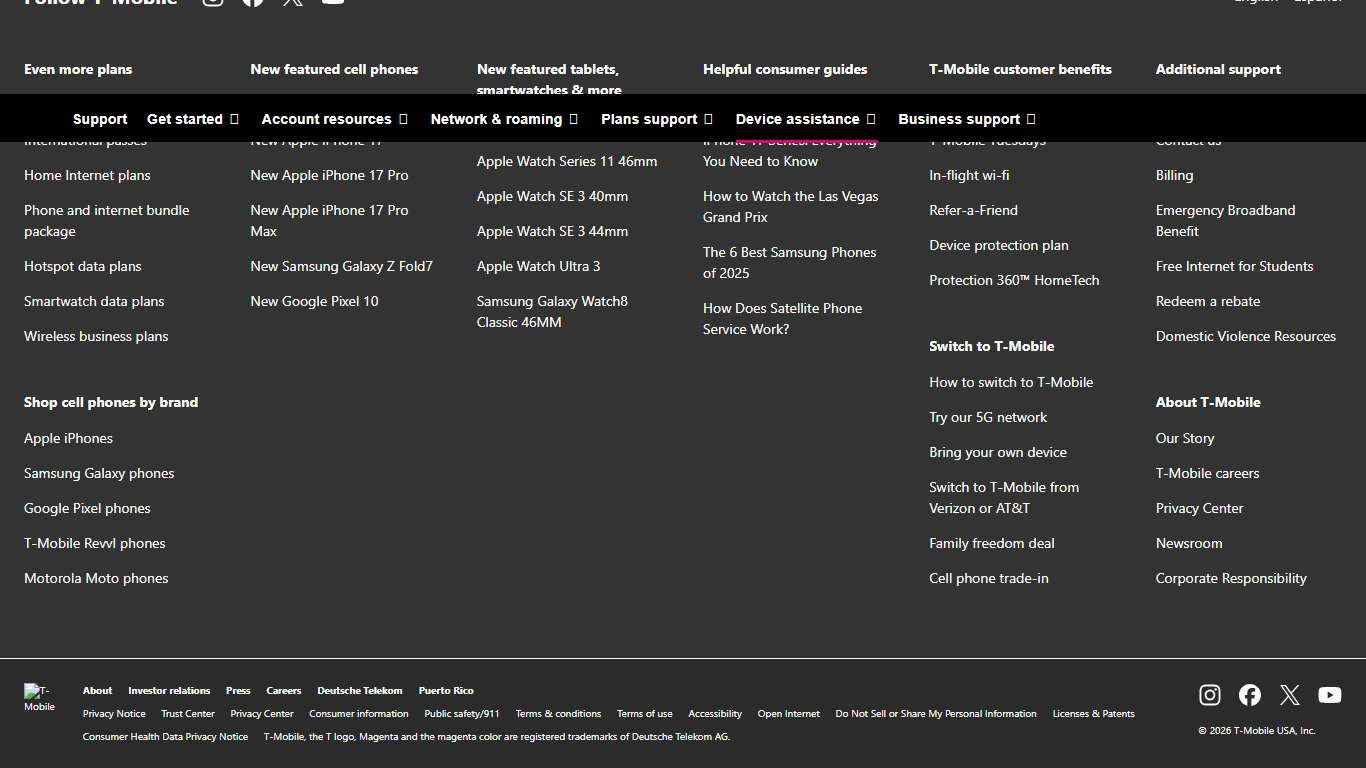This screenshot has height=768, width=1366.
Task: Open YouTube from the Follow T-Mobile row
Action: click(332, 2)
